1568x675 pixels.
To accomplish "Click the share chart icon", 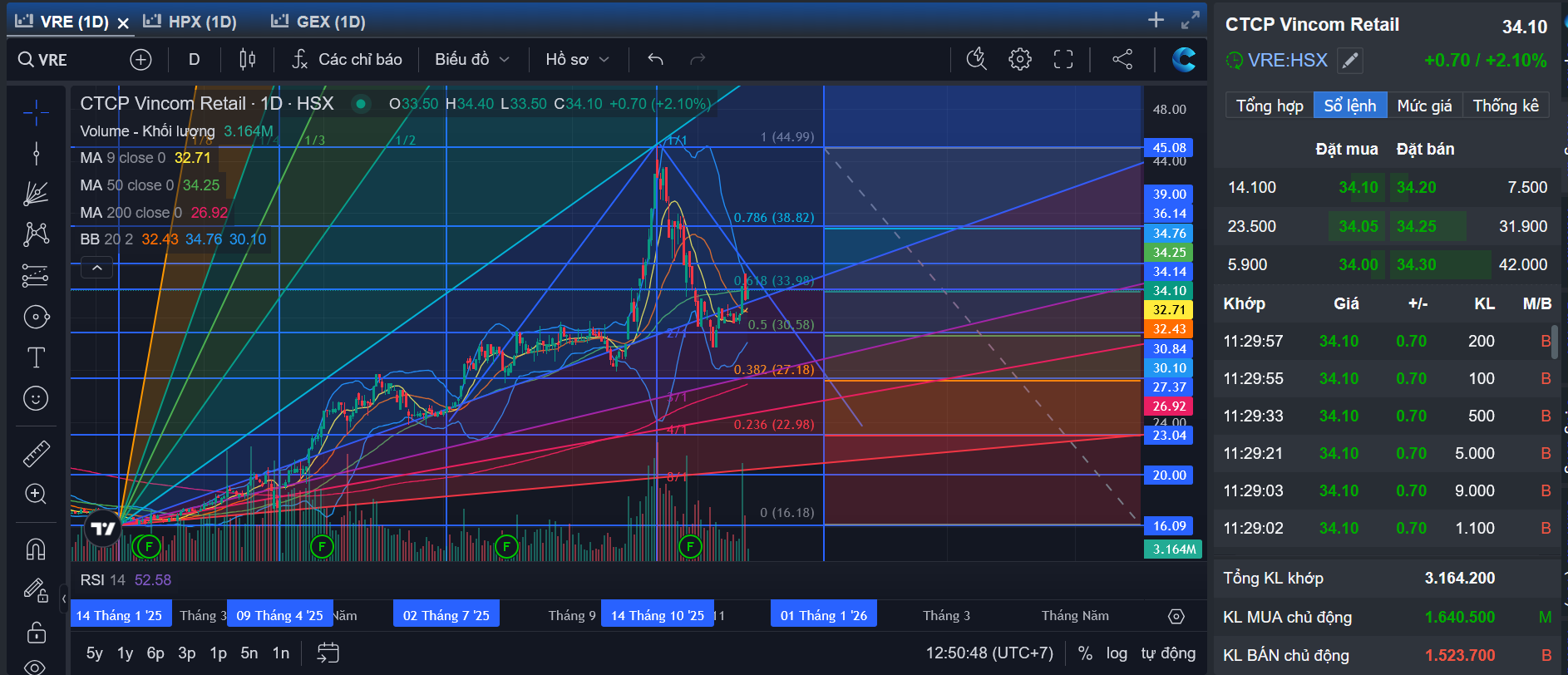I will [x=1122, y=59].
